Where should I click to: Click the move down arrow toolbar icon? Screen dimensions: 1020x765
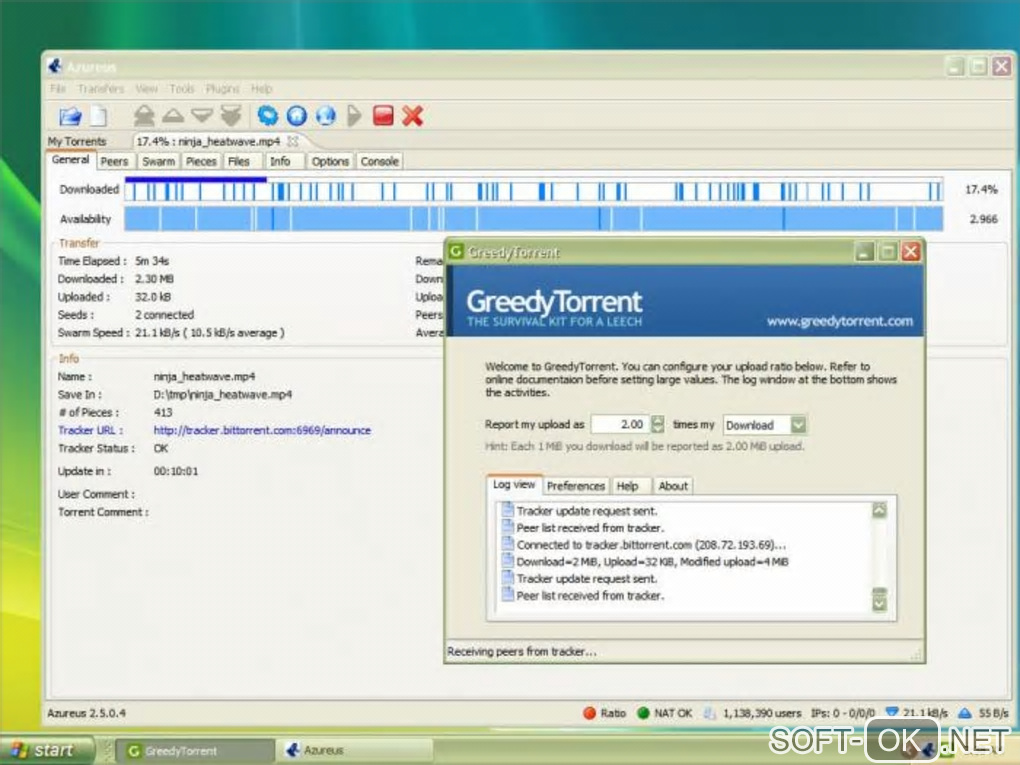tap(202, 116)
